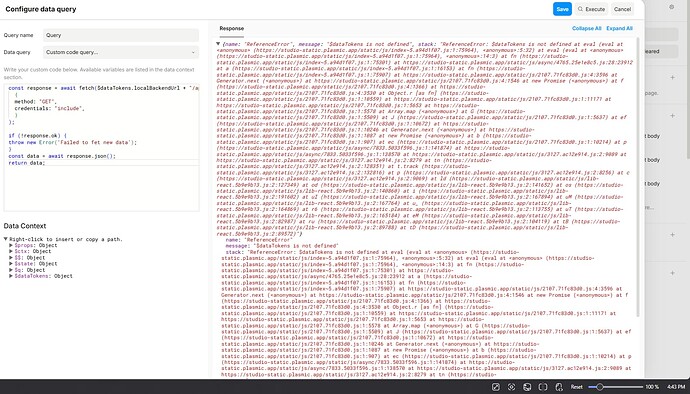690x394 pixels.
Task: Click the 4:43 PM clock
Action: tap(676, 387)
